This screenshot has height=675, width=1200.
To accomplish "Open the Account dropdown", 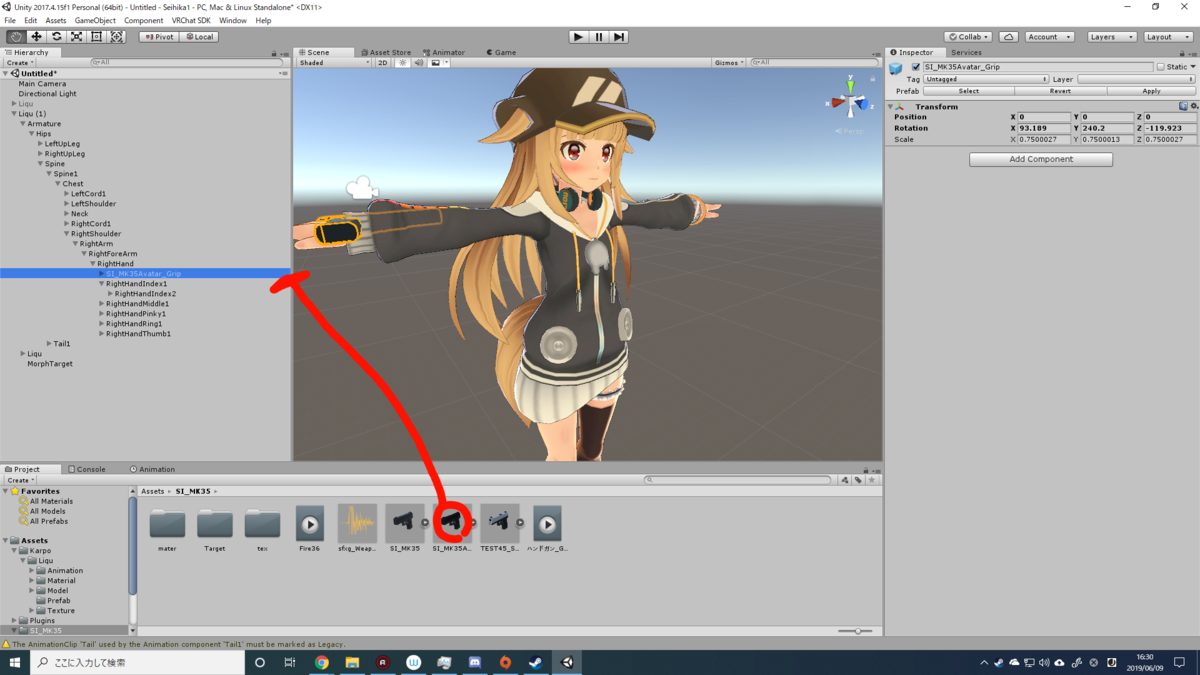I will click(x=1049, y=37).
